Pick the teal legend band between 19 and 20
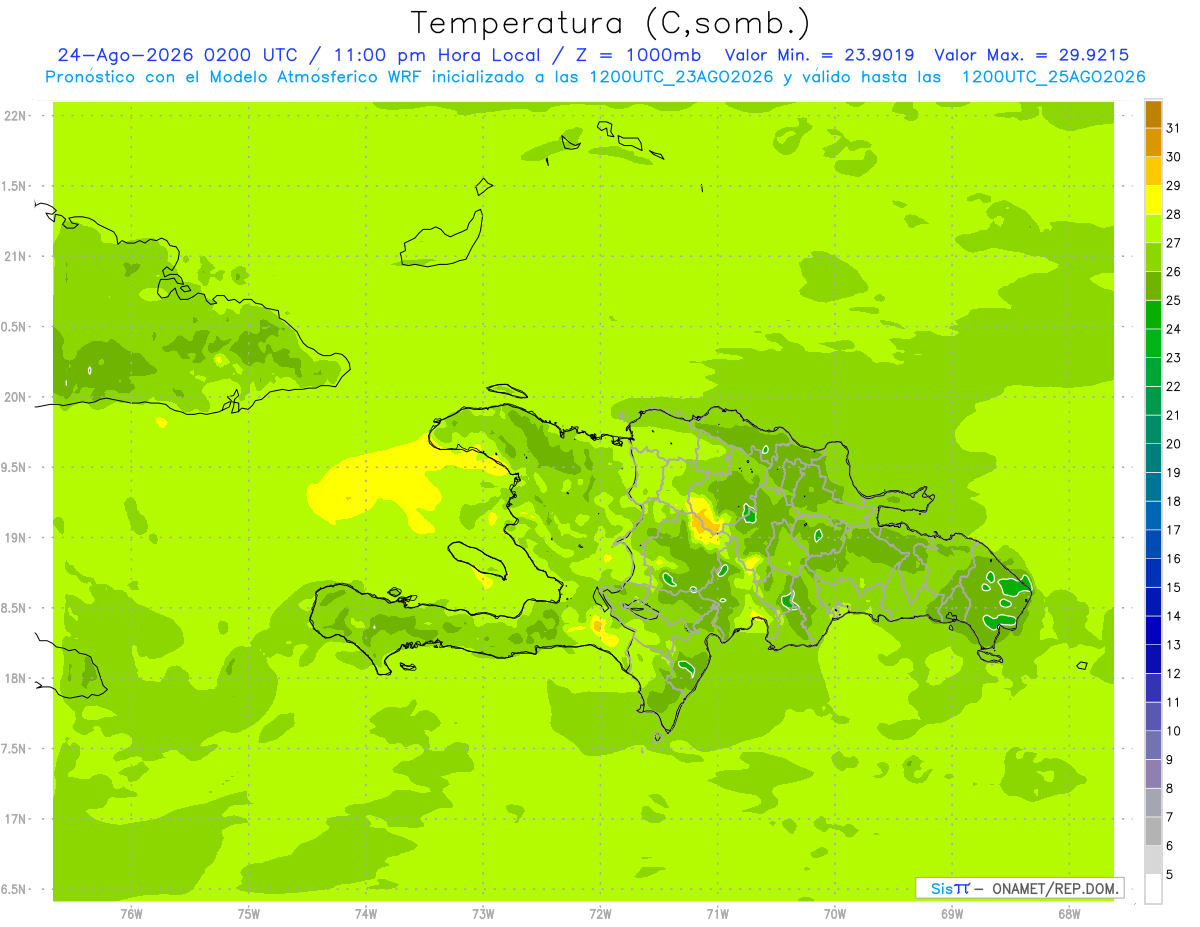The width and height of the screenshot is (1200, 927). coord(1153,458)
